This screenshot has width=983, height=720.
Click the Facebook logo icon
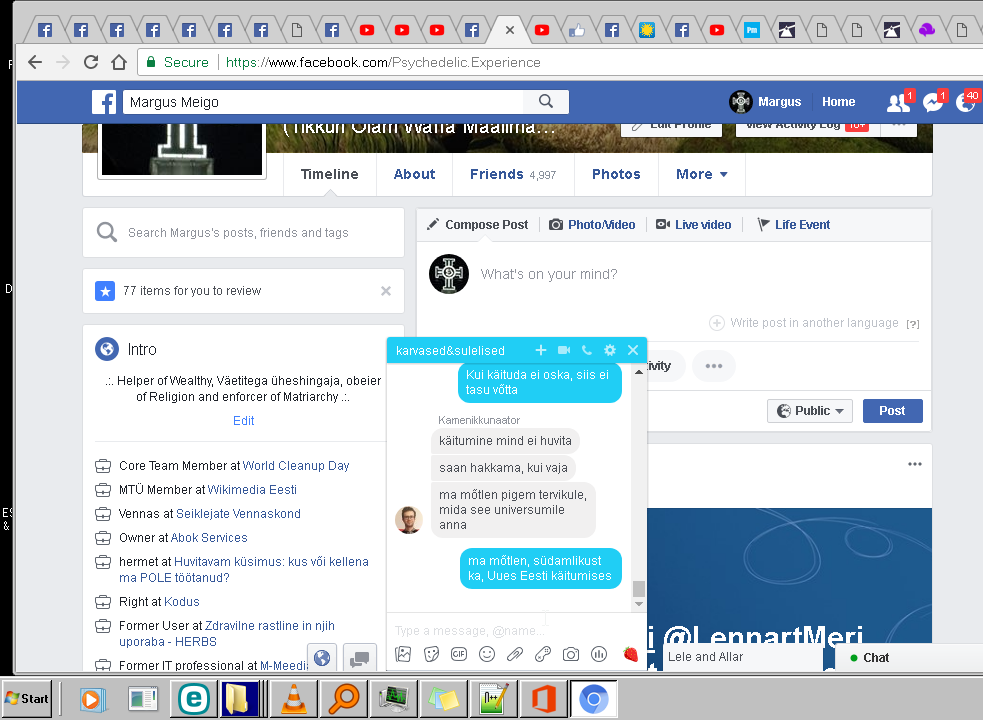tap(104, 102)
